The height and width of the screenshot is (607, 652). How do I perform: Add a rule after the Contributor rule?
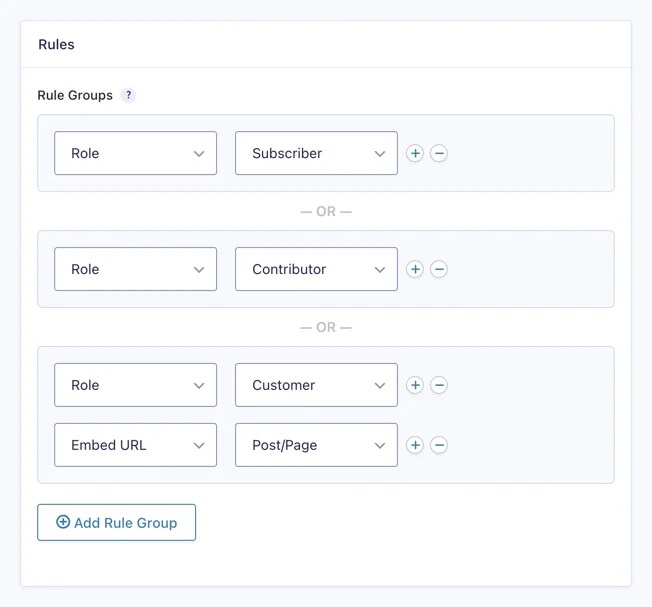point(415,269)
